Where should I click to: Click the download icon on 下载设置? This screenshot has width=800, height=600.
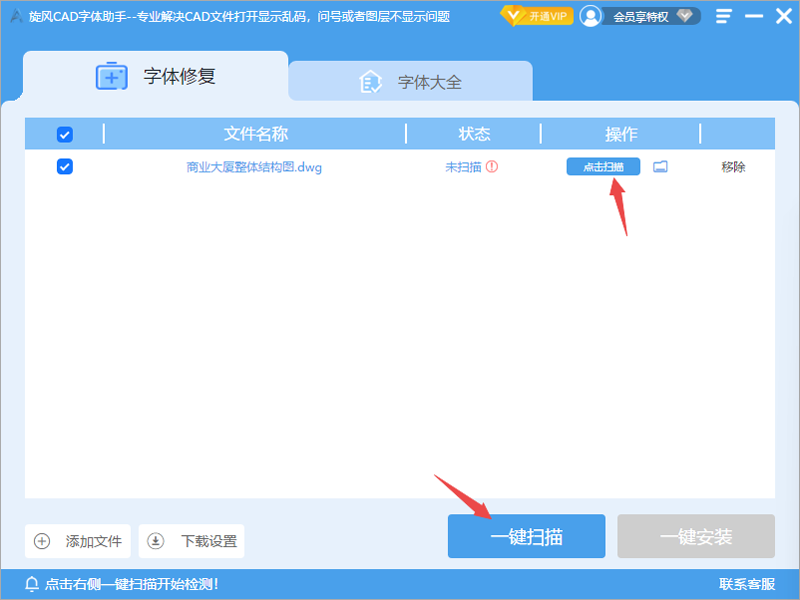156,540
